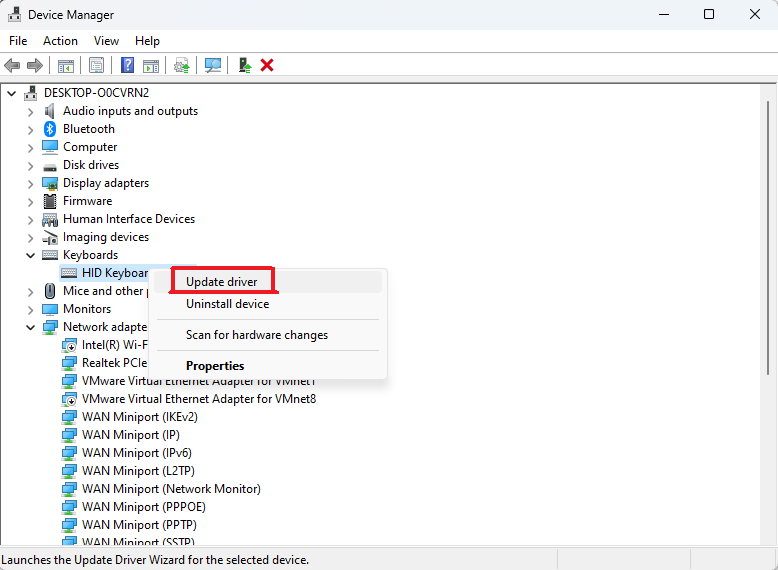Collapse the Keyboards chevron
The image size is (778, 570).
pos(31,255)
